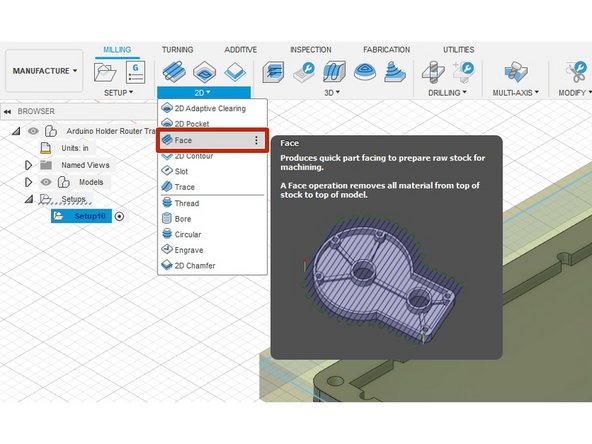
Task: Choose 2D Adaptive Clearing from menu
Action: coord(212,108)
